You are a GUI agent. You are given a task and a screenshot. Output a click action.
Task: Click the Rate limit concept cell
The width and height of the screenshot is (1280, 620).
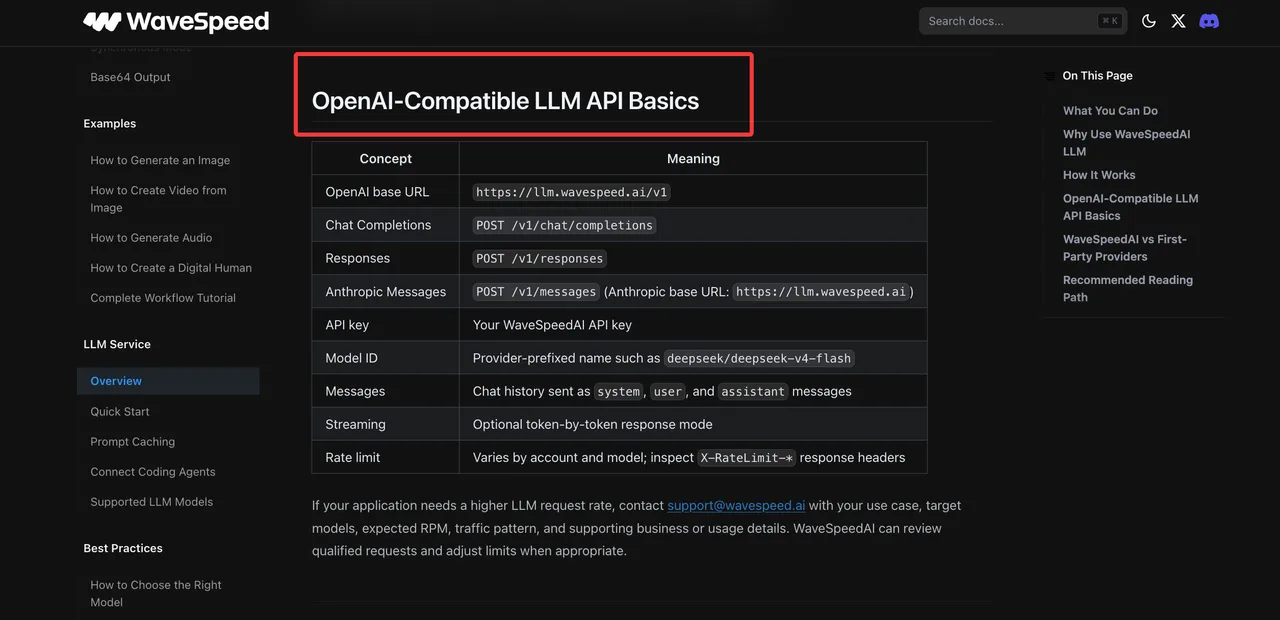(x=385, y=457)
